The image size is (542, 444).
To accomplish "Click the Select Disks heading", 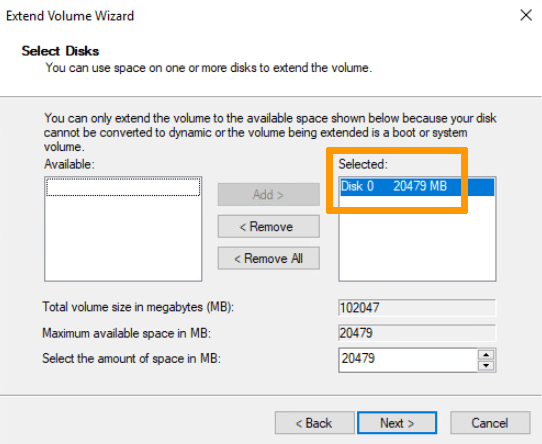I will 60,51.
